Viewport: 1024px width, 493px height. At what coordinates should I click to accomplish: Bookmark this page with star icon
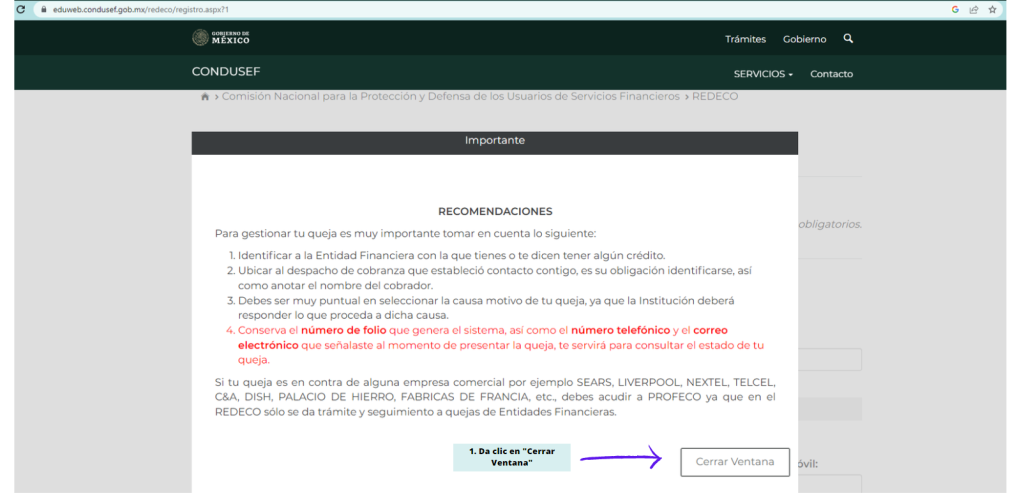(993, 9)
